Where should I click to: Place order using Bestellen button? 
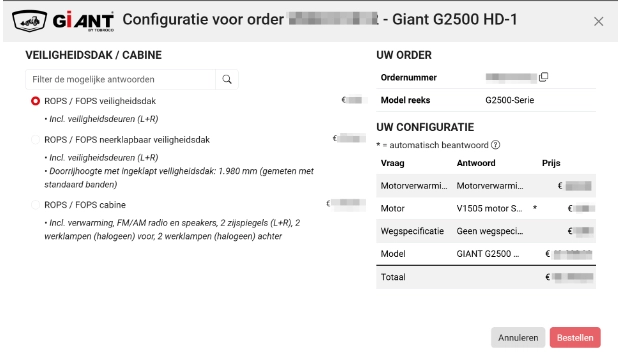(575, 338)
